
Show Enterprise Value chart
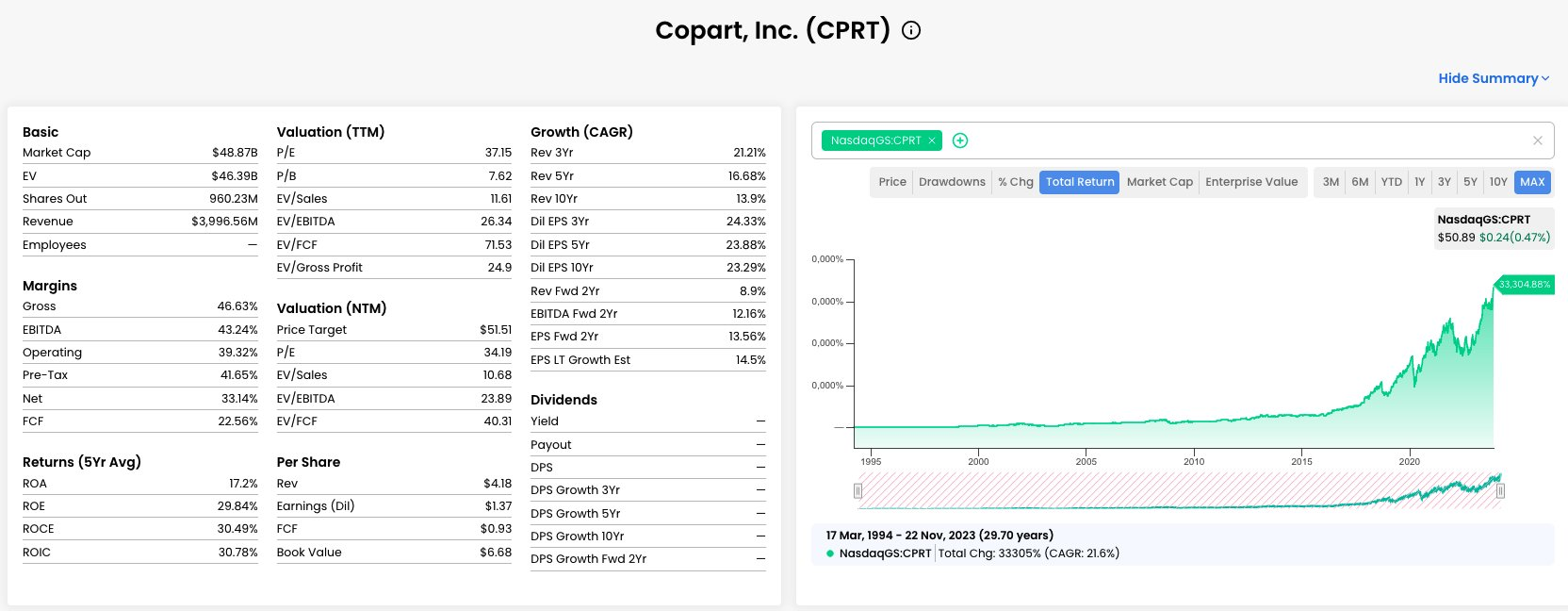pos(1251,182)
